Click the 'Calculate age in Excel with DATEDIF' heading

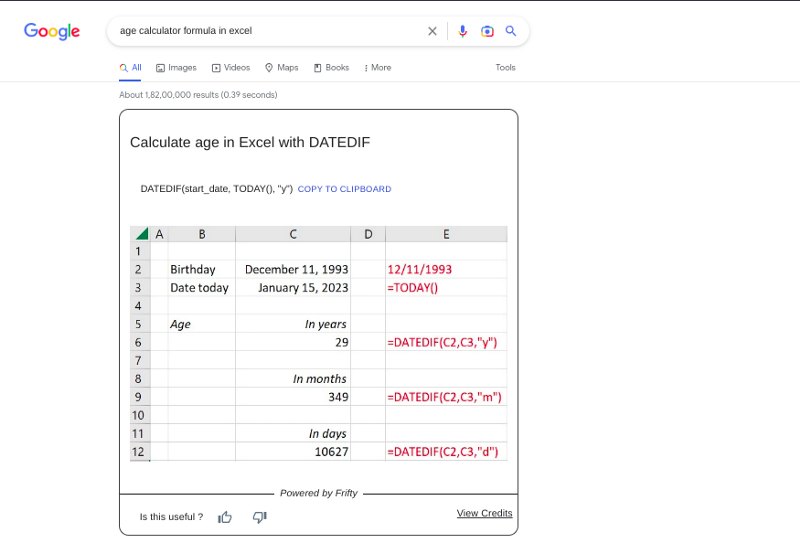(x=250, y=142)
